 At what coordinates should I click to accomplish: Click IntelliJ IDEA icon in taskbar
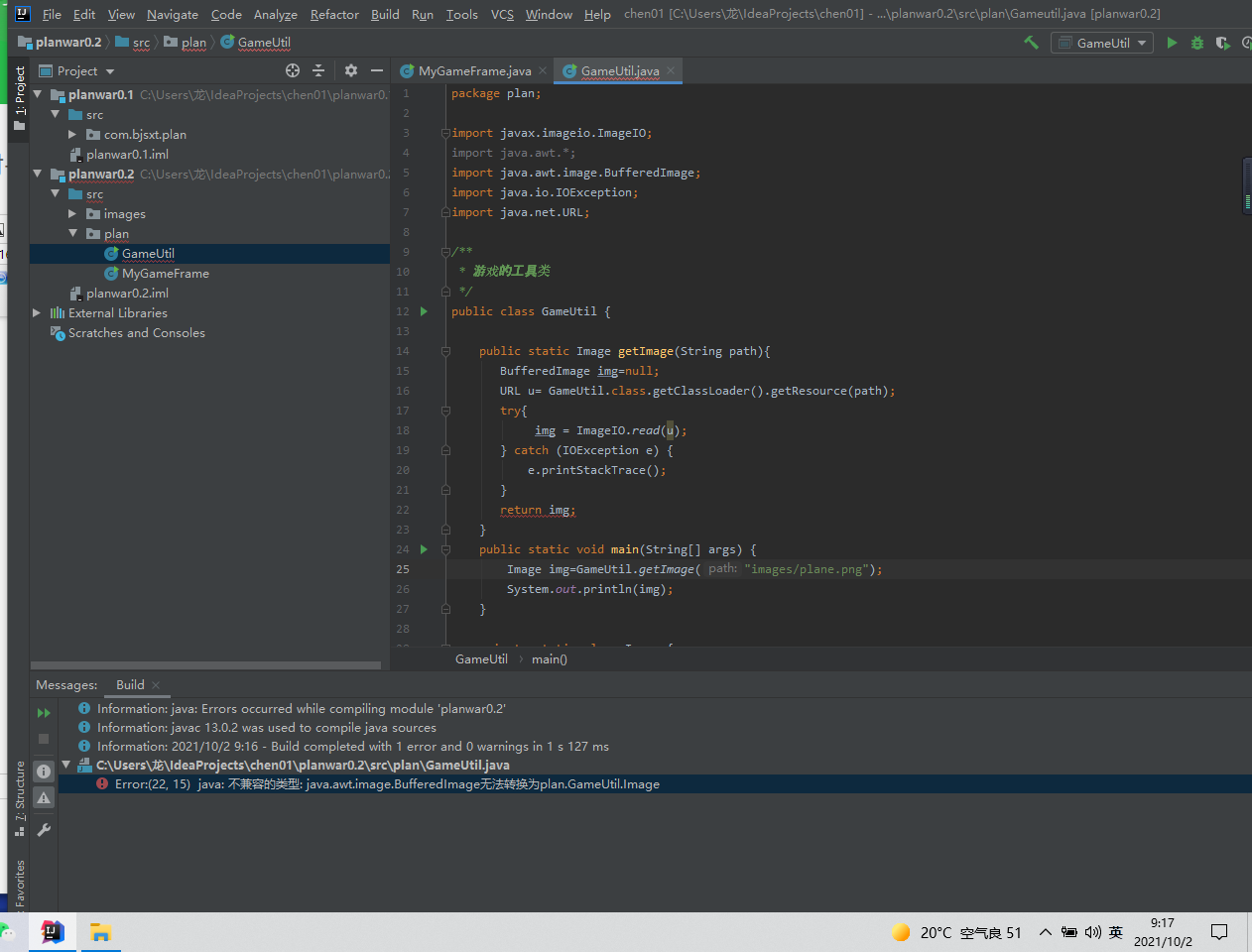53,932
